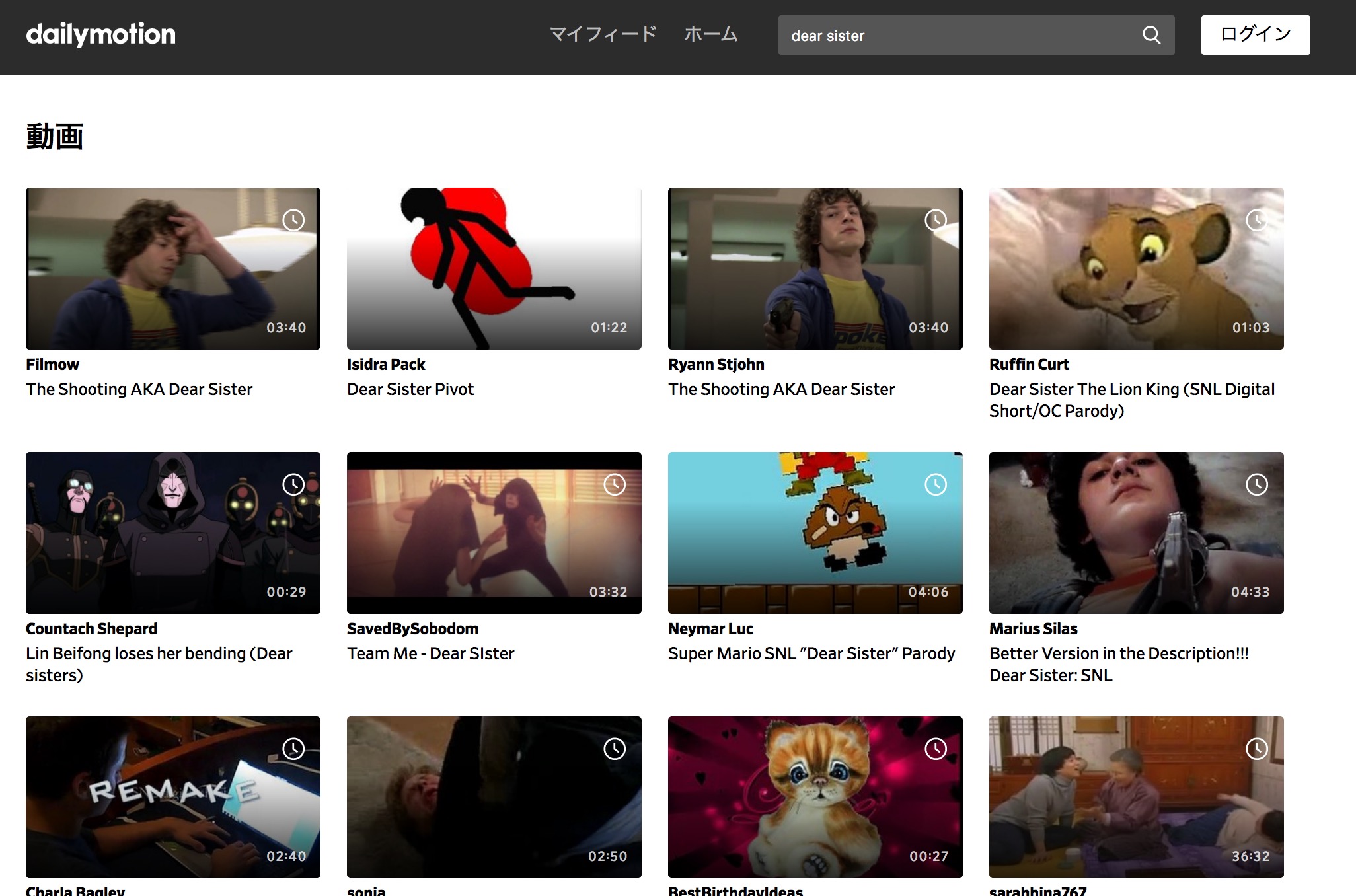Click Ryann Stjohn's 'The Shooting AKA Dear Sister' title

pyautogui.click(x=782, y=389)
